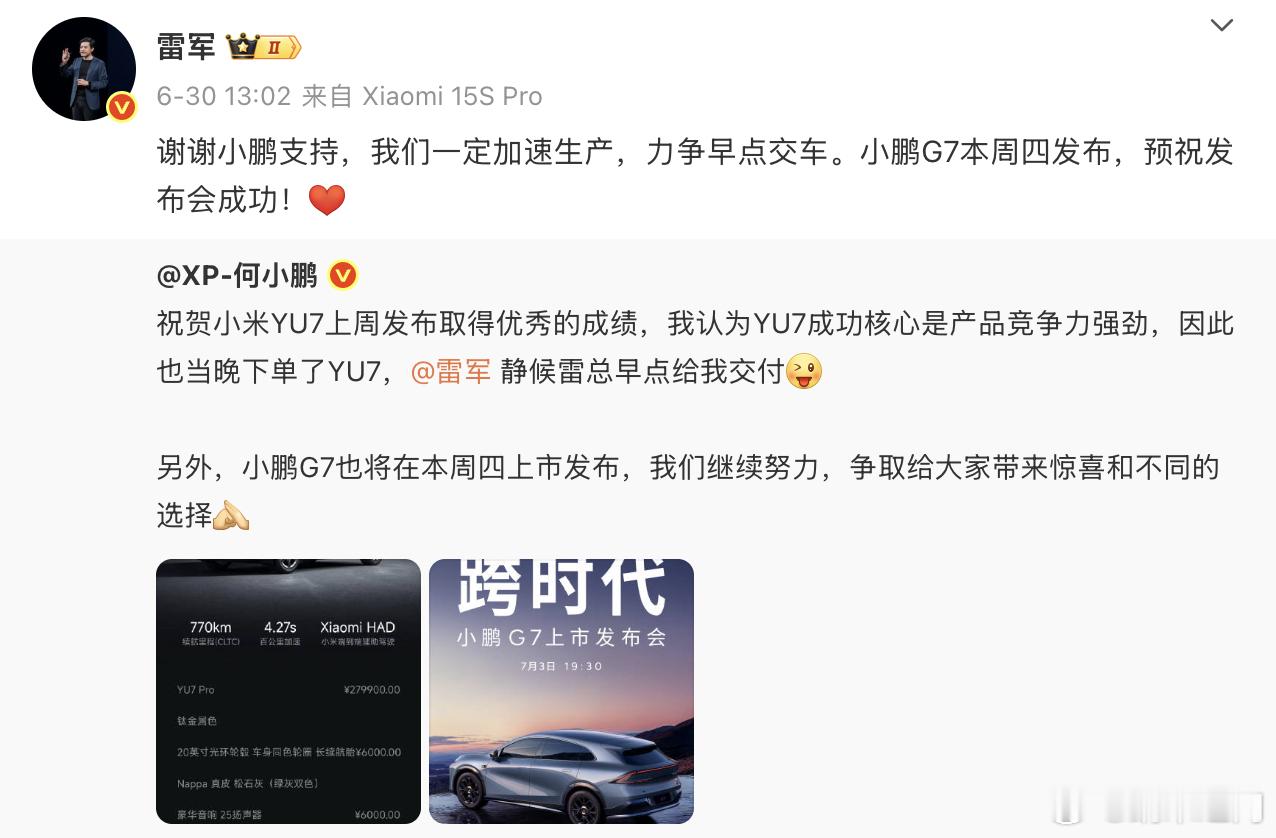
Task: Expand the post options chevron menu
Action: pos(1222,25)
